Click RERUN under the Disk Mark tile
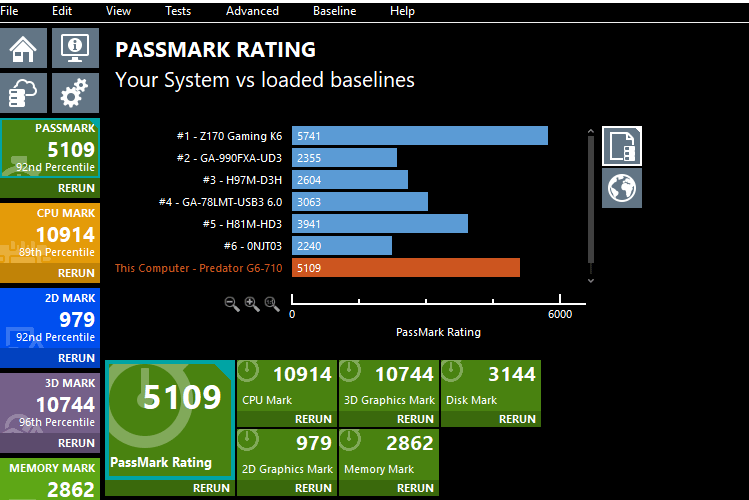The height and width of the screenshot is (500, 749). click(x=517, y=419)
